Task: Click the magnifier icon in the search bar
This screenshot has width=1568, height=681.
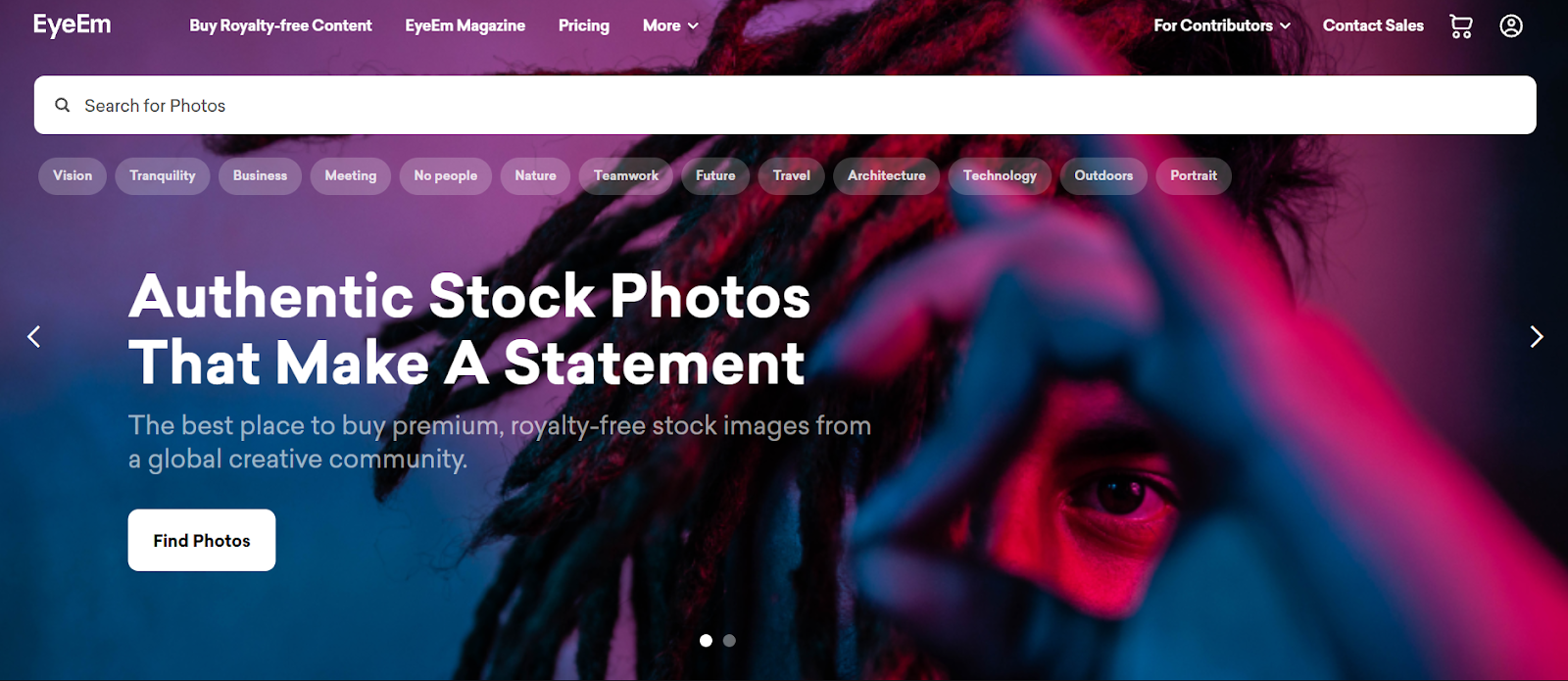Action: (x=63, y=105)
